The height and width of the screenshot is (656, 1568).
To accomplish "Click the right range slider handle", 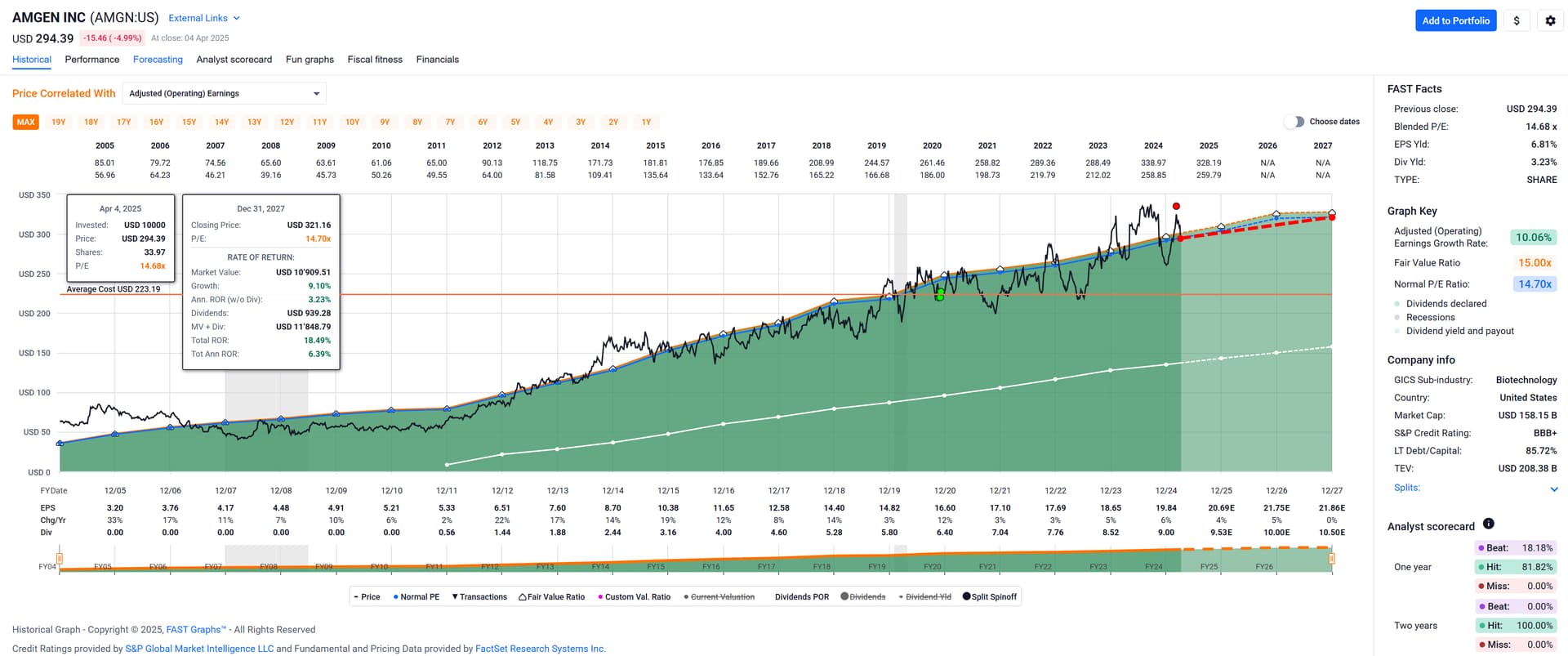I will 1332,559.
